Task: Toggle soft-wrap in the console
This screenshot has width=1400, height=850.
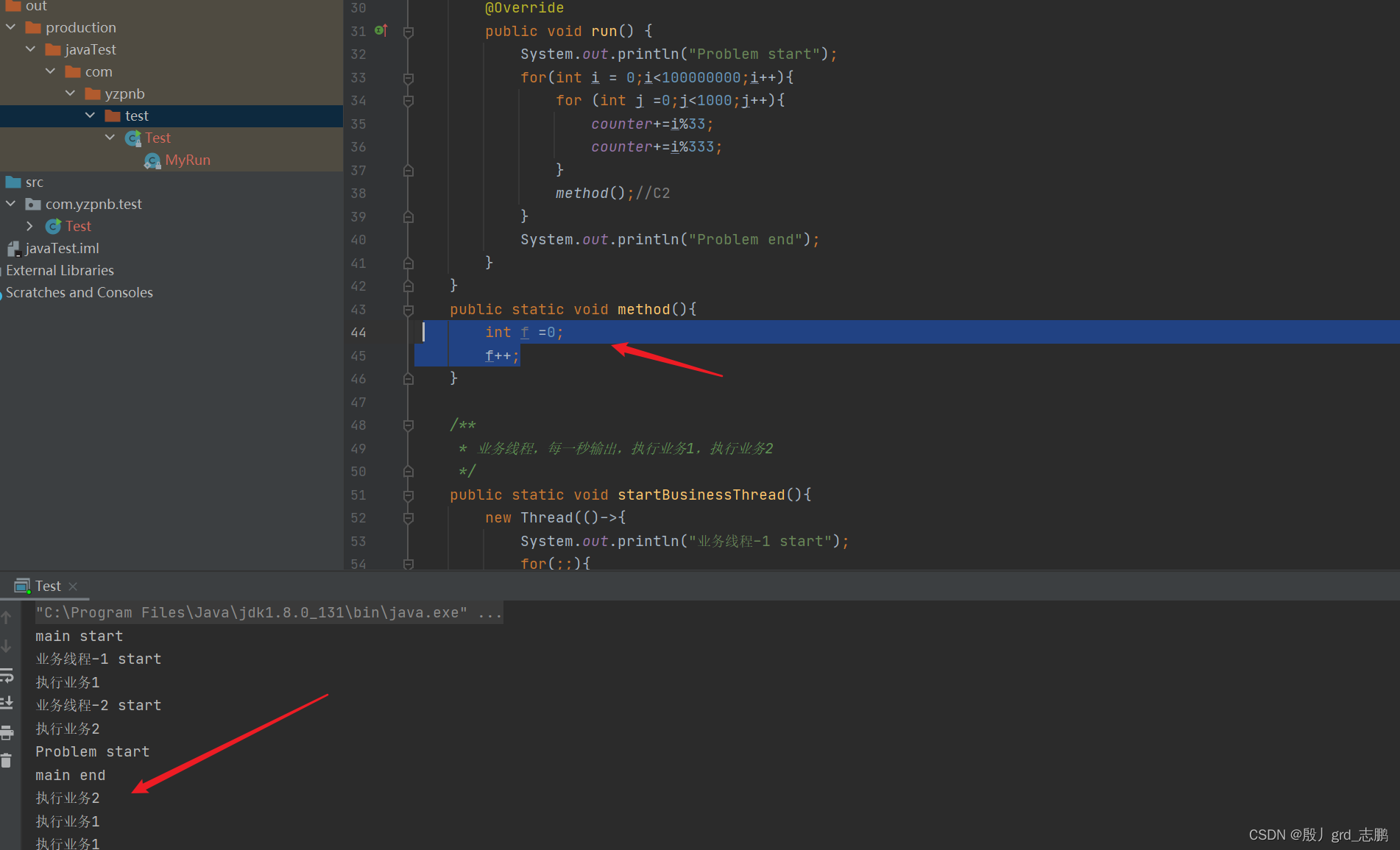Action: click(7, 675)
